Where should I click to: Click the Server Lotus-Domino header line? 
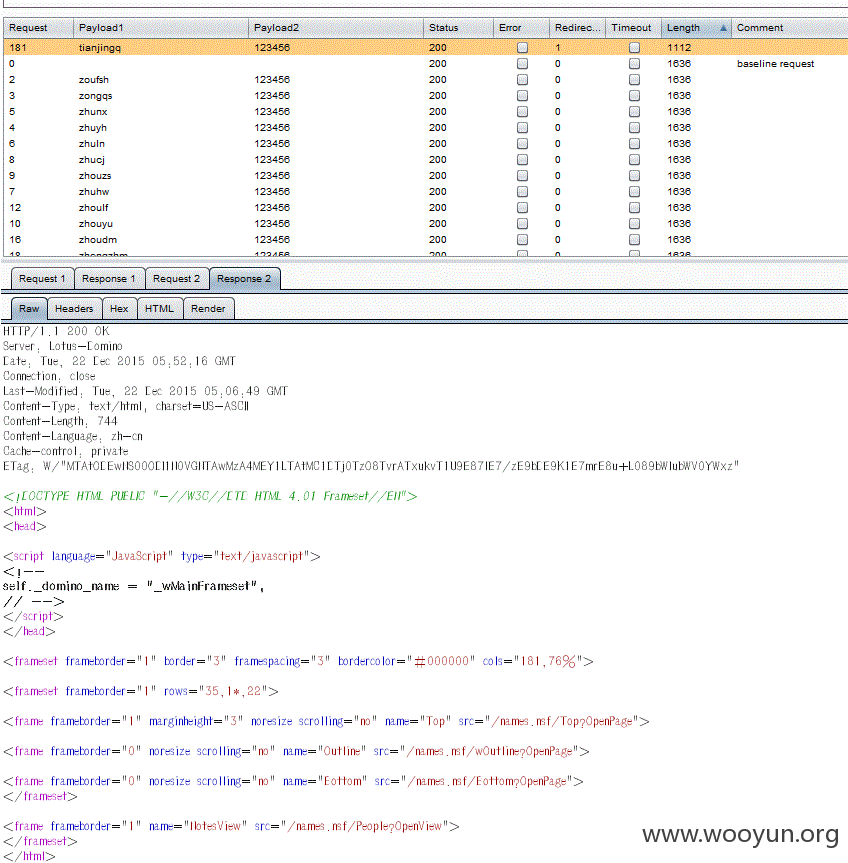(63, 346)
